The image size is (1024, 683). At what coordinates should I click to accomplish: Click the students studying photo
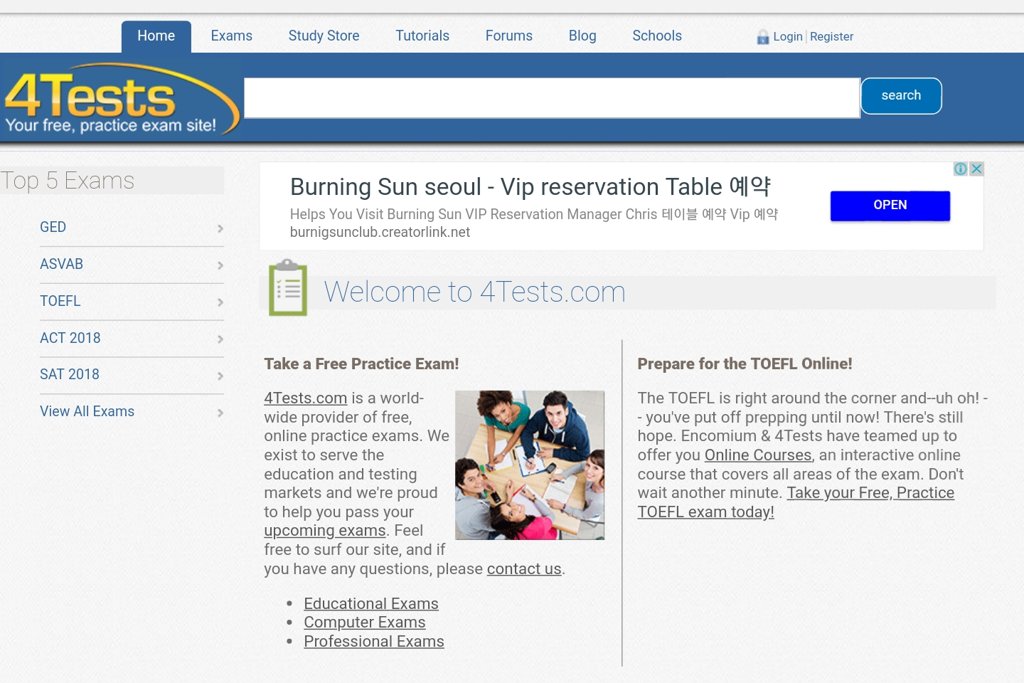(529, 465)
